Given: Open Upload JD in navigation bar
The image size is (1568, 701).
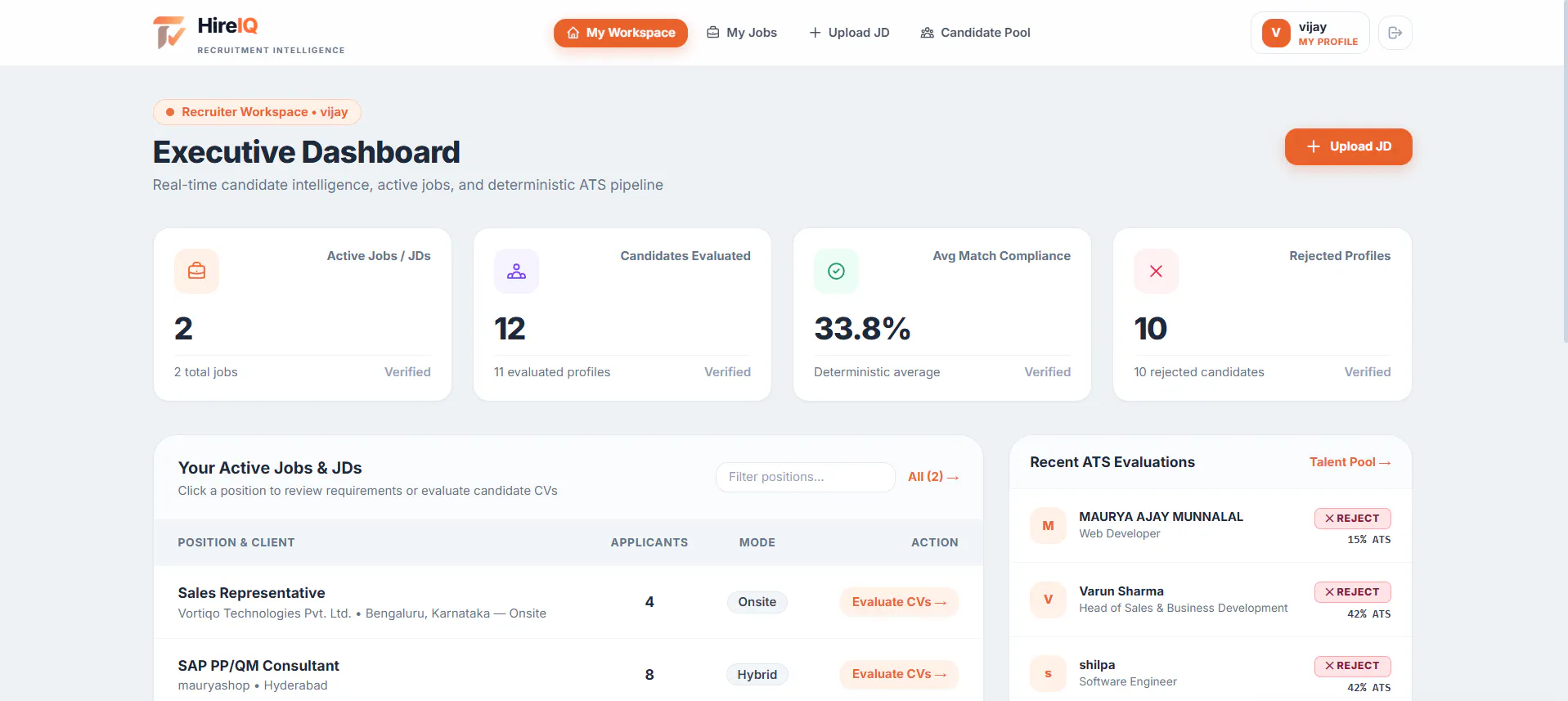Looking at the screenshot, I should coord(849,33).
